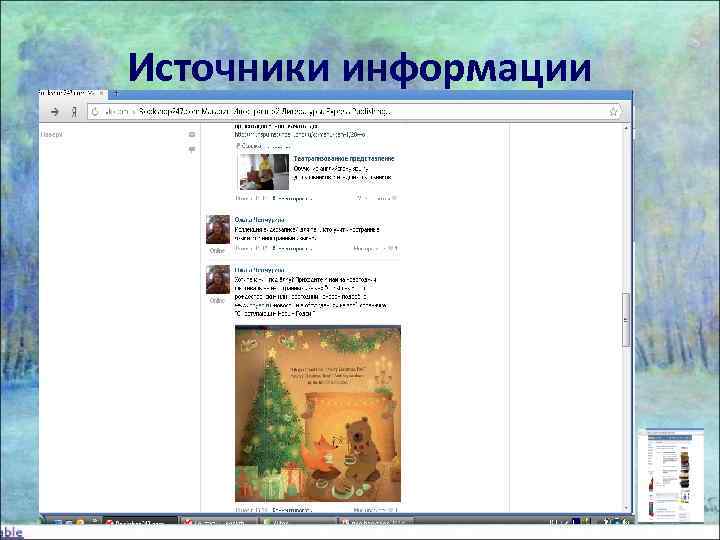Switch to Bookshop247 taskbar button
This screenshot has width=720, height=540.
[x=139, y=522]
